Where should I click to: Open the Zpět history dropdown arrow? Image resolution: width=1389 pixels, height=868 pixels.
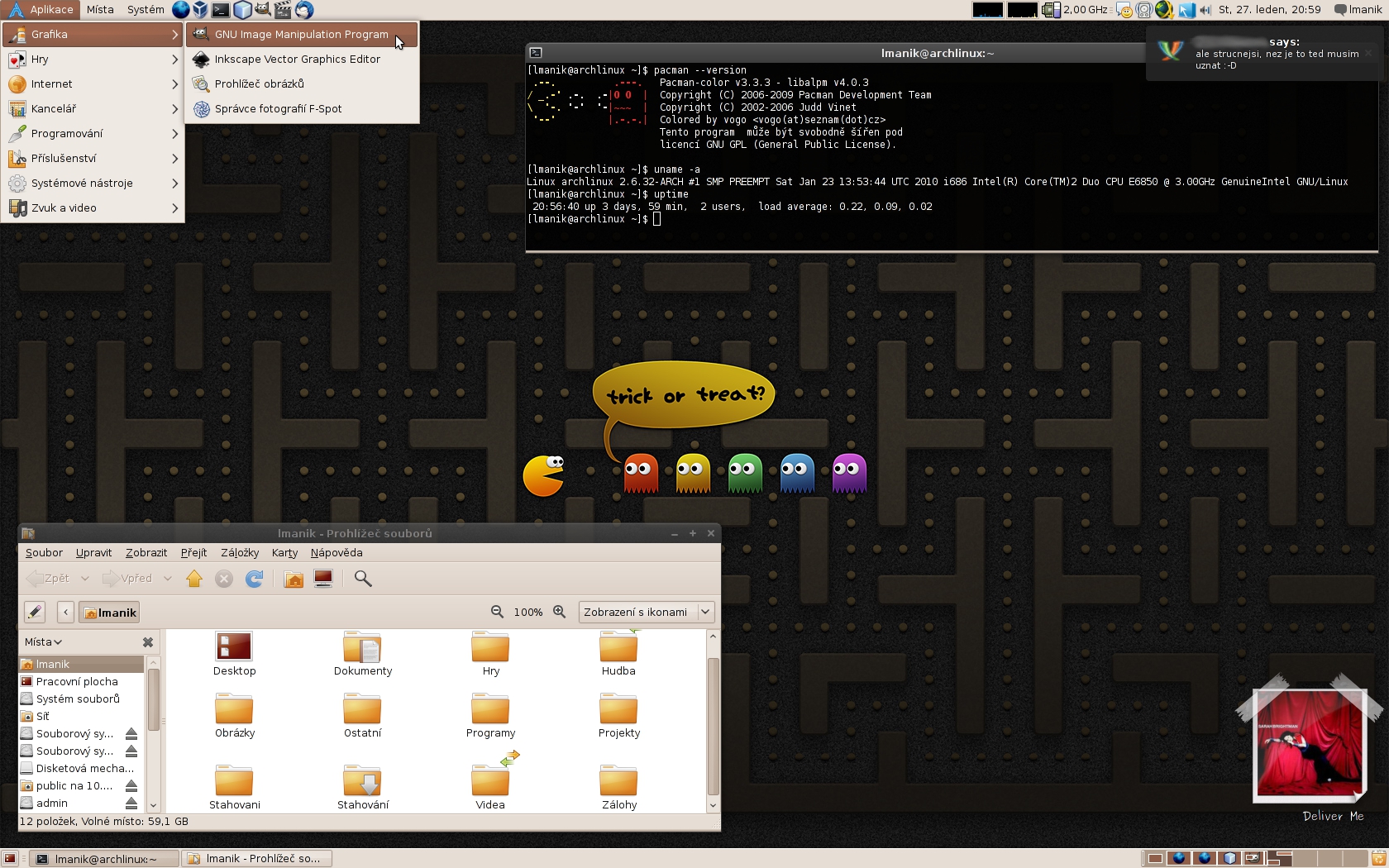84,579
